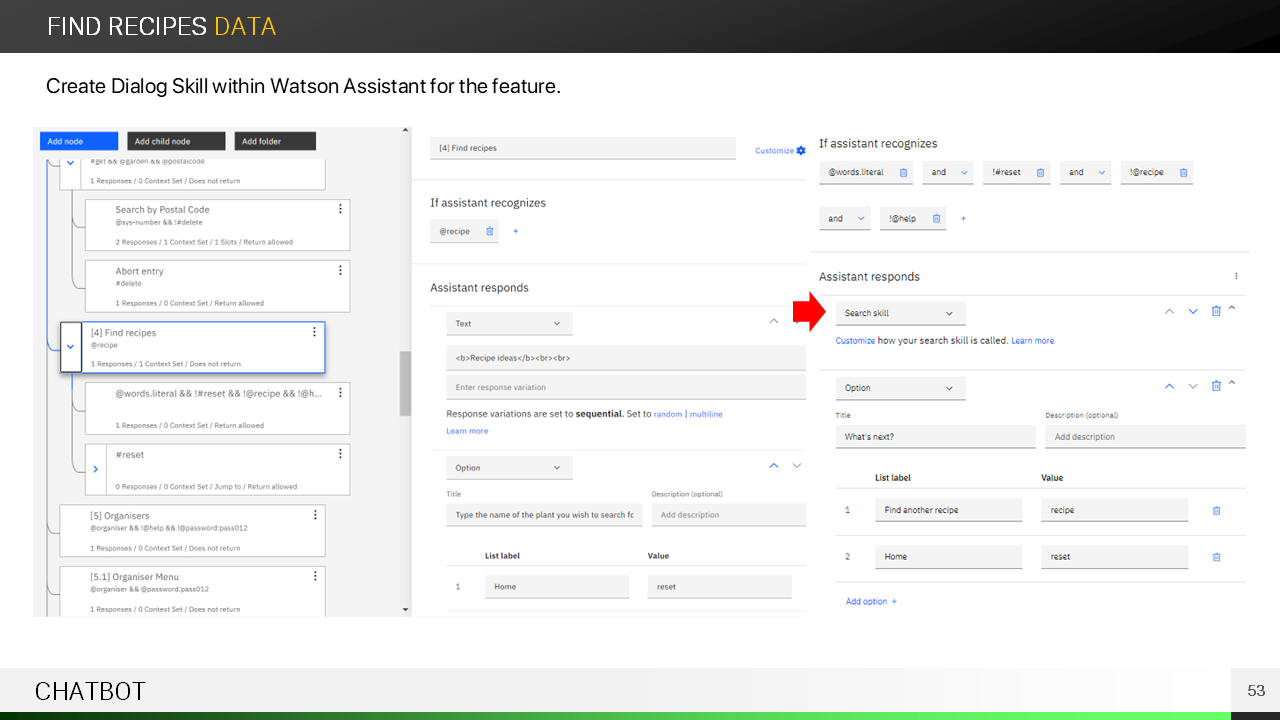Delete the @words.literal condition
This screenshot has height=720, width=1280.
coord(903,172)
